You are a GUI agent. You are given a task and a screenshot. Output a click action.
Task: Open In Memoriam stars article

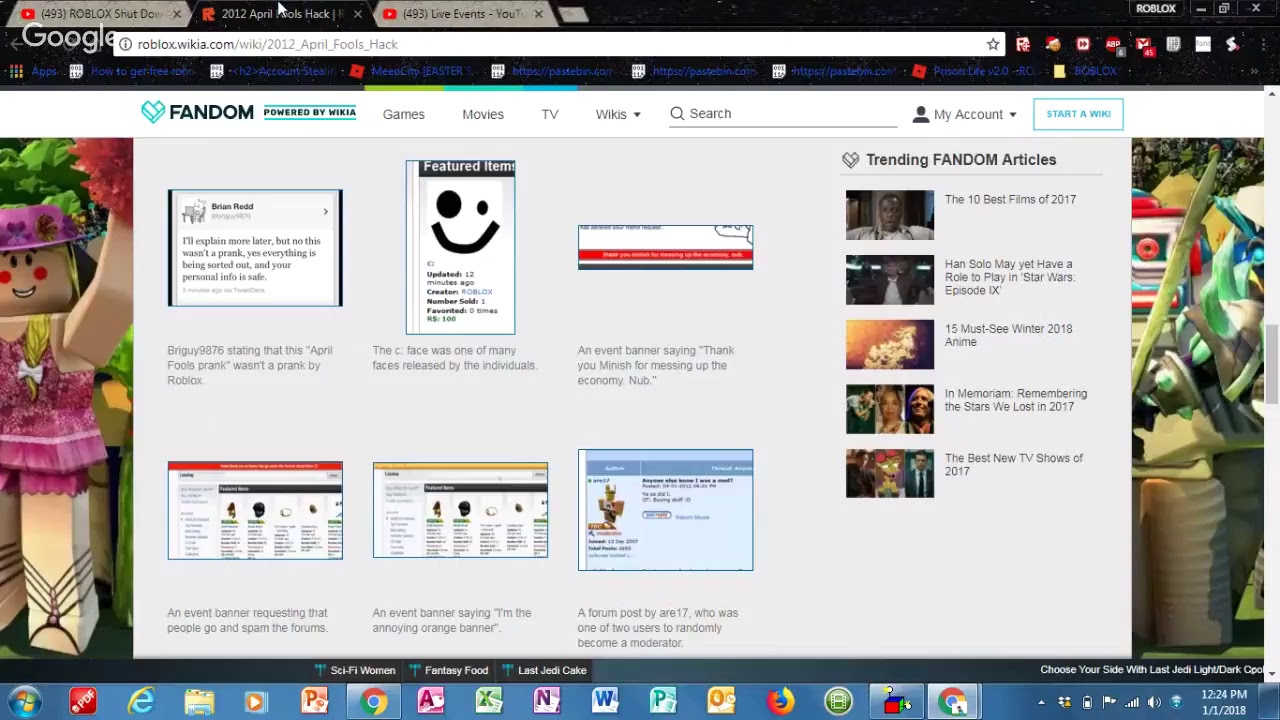coord(1015,400)
